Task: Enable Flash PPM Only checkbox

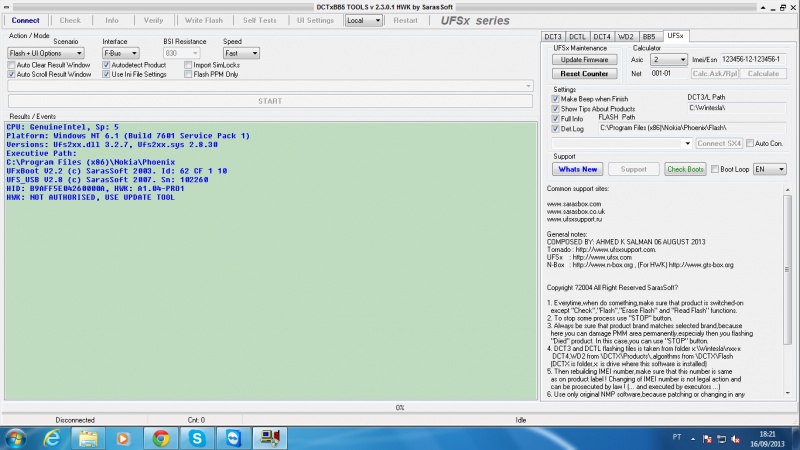Action: (x=188, y=74)
